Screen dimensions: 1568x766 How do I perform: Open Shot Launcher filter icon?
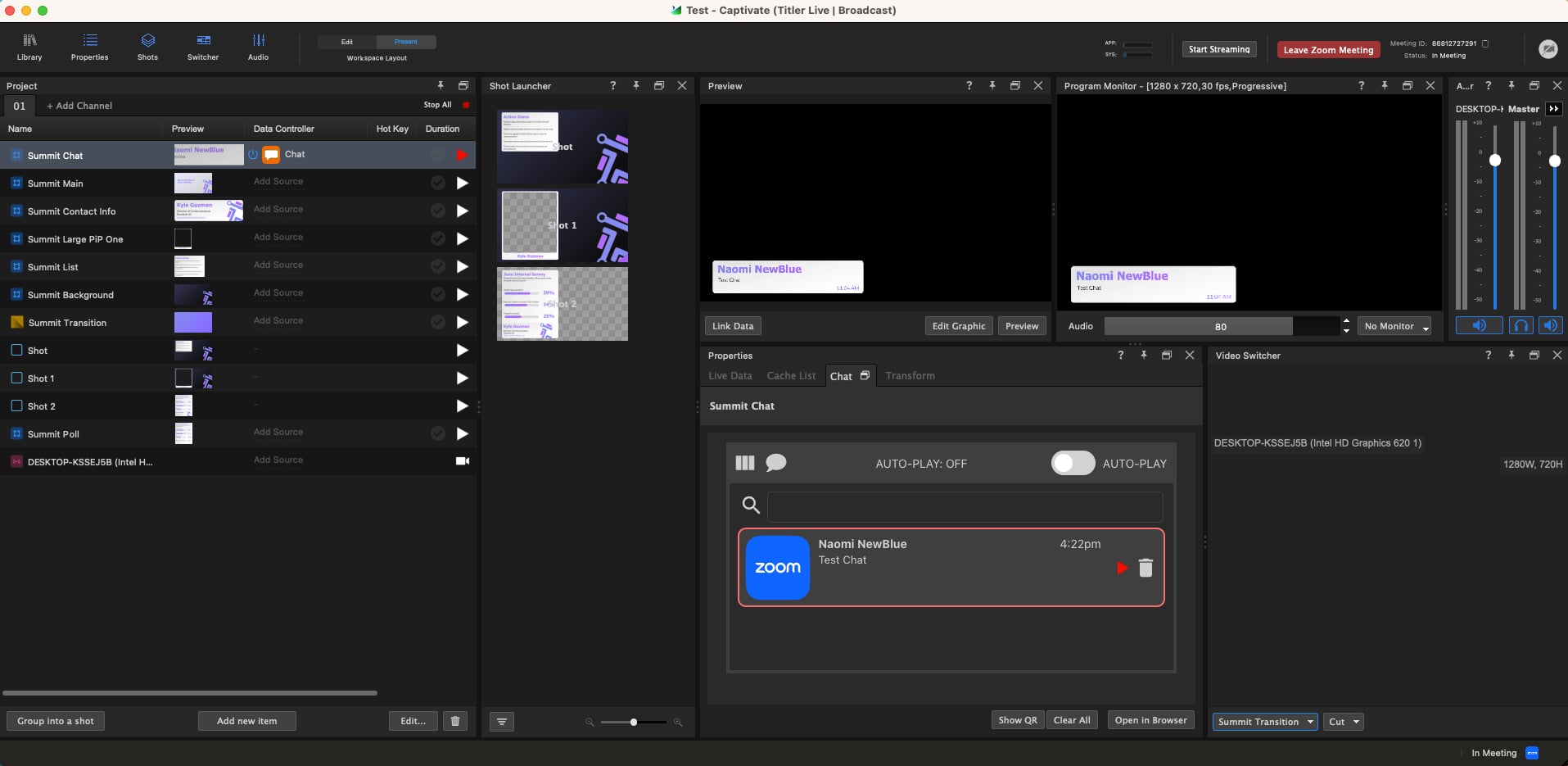pos(502,722)
